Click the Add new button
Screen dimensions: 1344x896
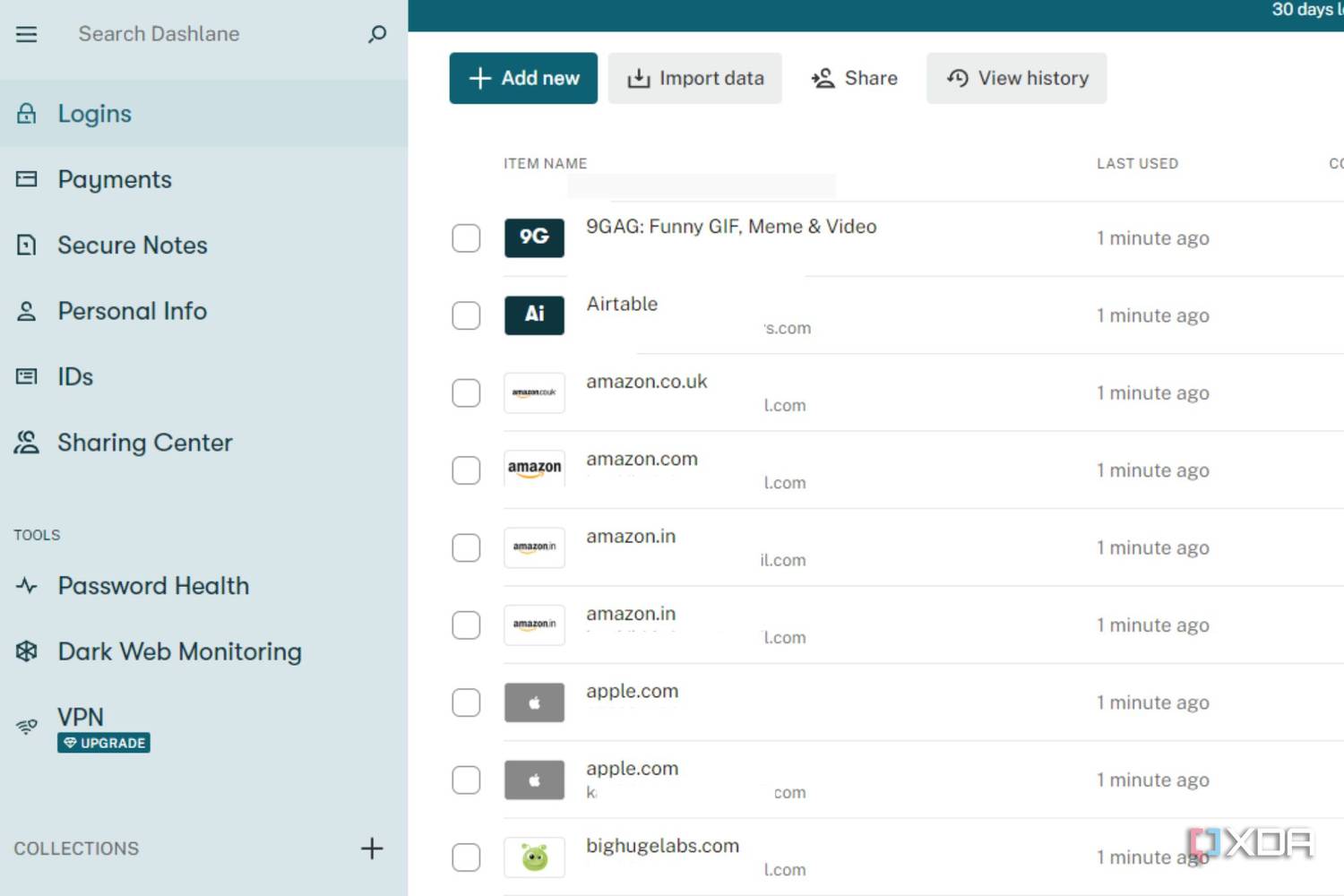(523, 78)
